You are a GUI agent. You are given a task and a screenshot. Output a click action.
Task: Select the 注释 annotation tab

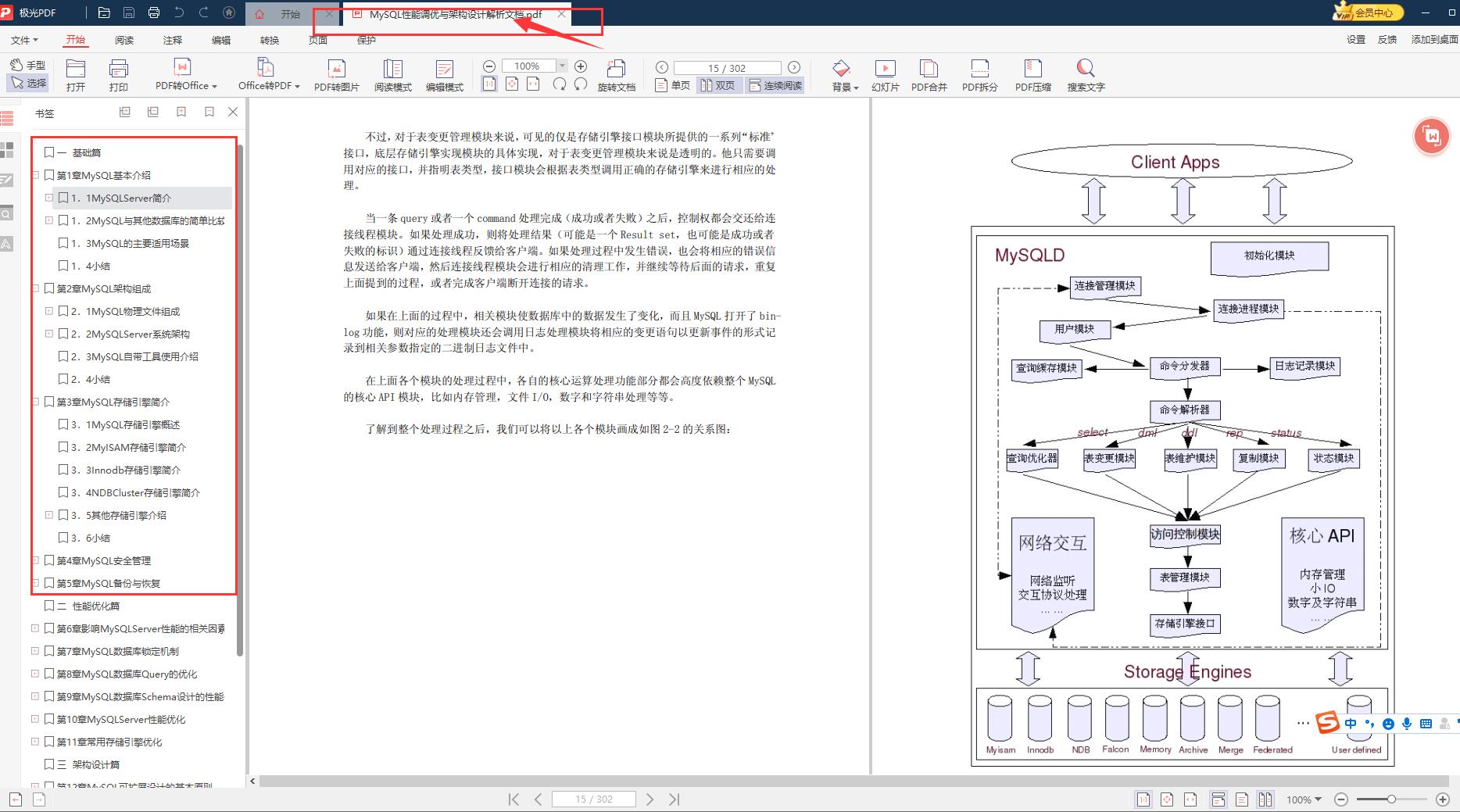click(173, 40)
